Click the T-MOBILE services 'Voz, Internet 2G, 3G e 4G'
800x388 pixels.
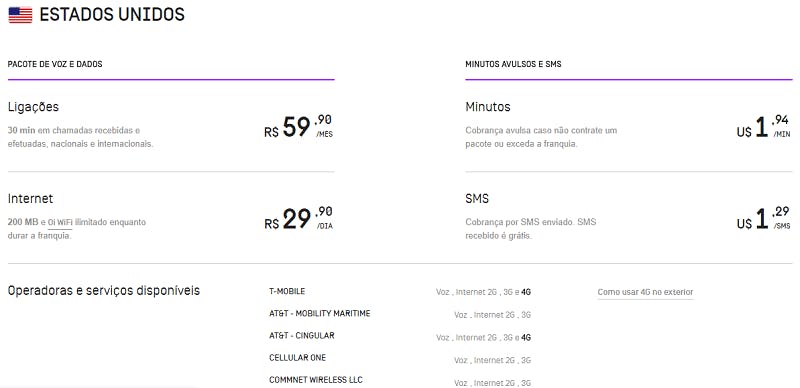pyautogui.click(x=483, y=293)
